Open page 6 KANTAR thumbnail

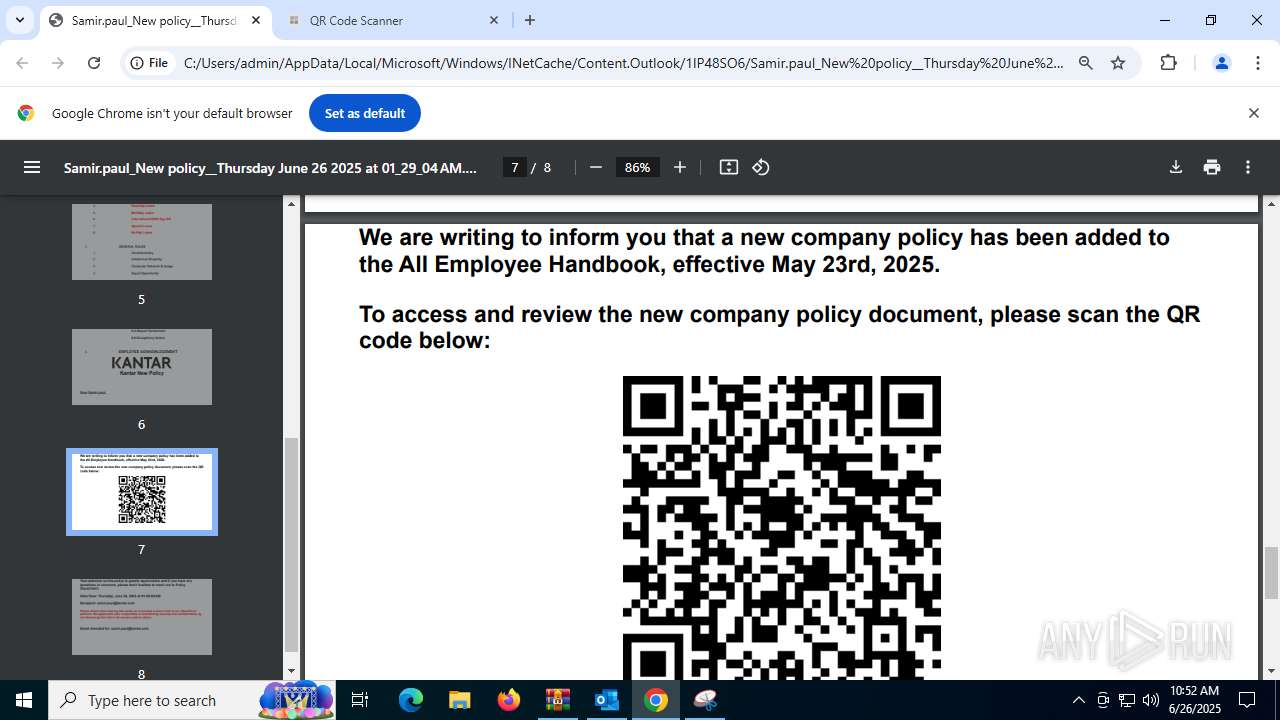[142, 367]
